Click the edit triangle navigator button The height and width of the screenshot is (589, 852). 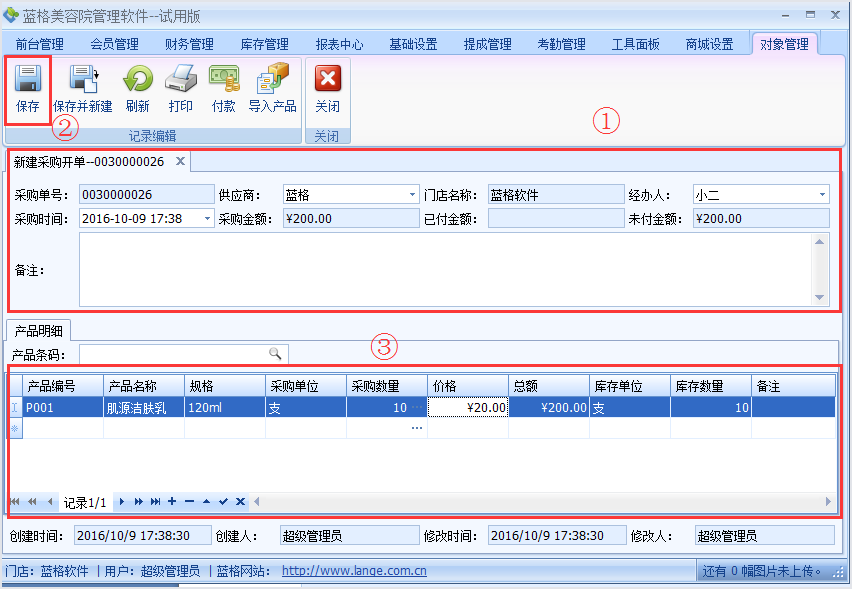[x=206, y=502]
